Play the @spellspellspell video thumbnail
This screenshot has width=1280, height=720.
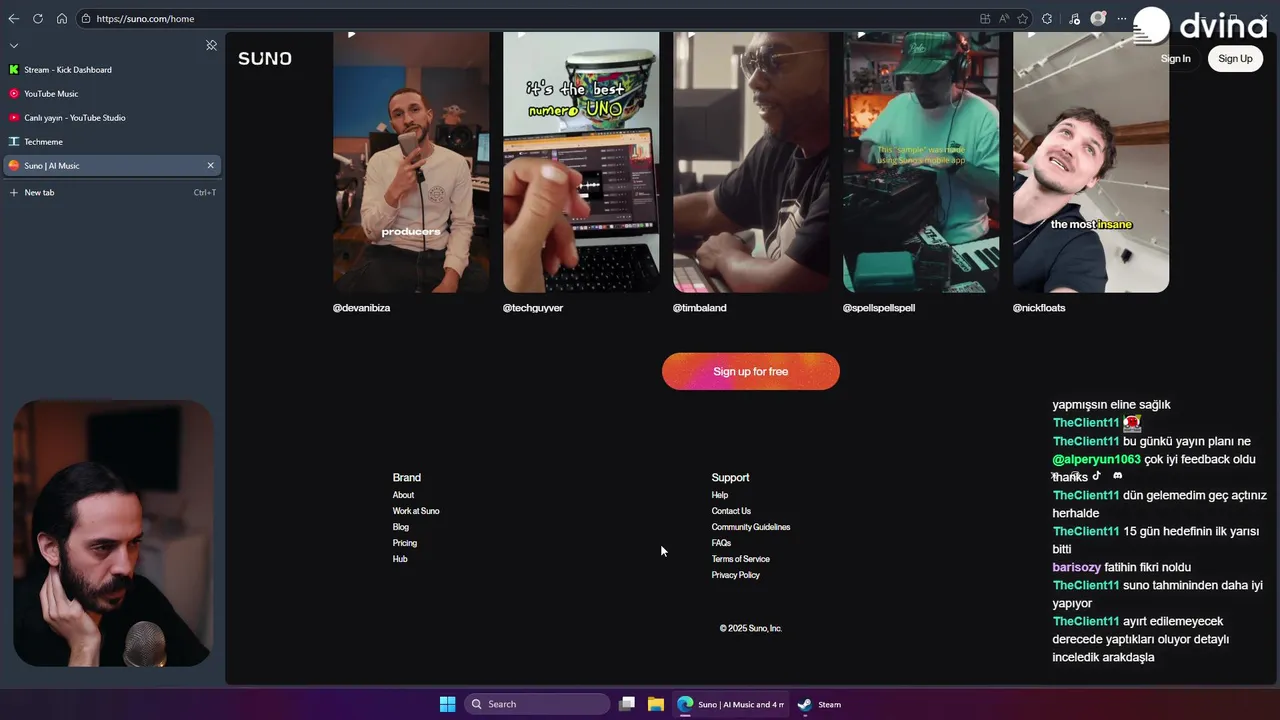(x=921, y=162)
